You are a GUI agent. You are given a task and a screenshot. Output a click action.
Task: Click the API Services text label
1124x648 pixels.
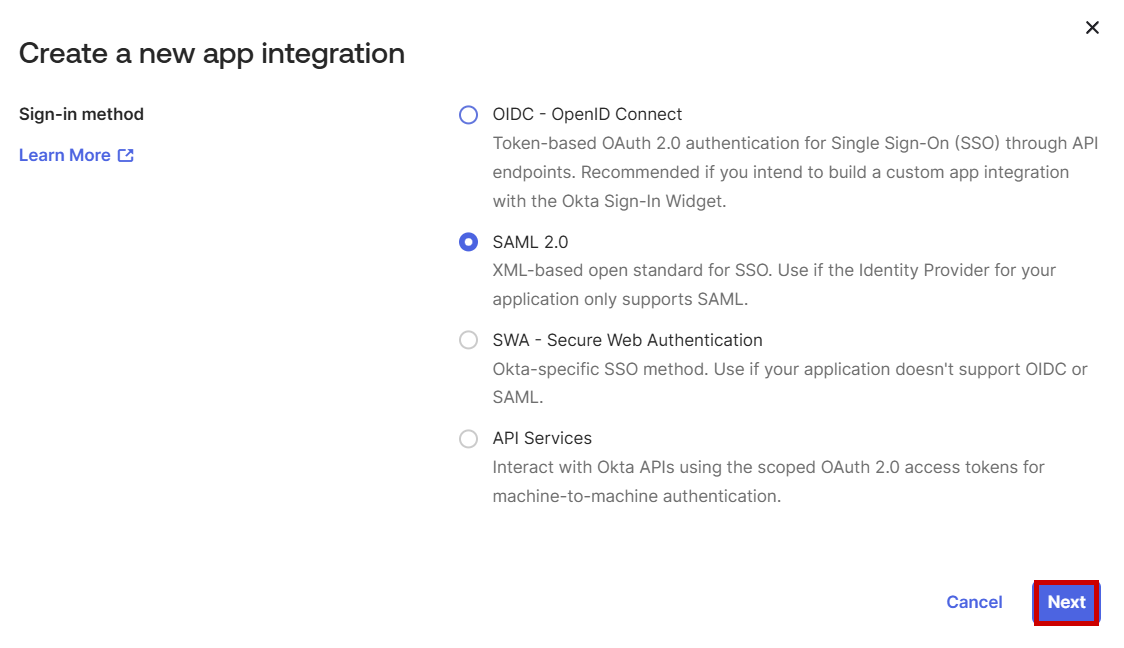point(541,438)
